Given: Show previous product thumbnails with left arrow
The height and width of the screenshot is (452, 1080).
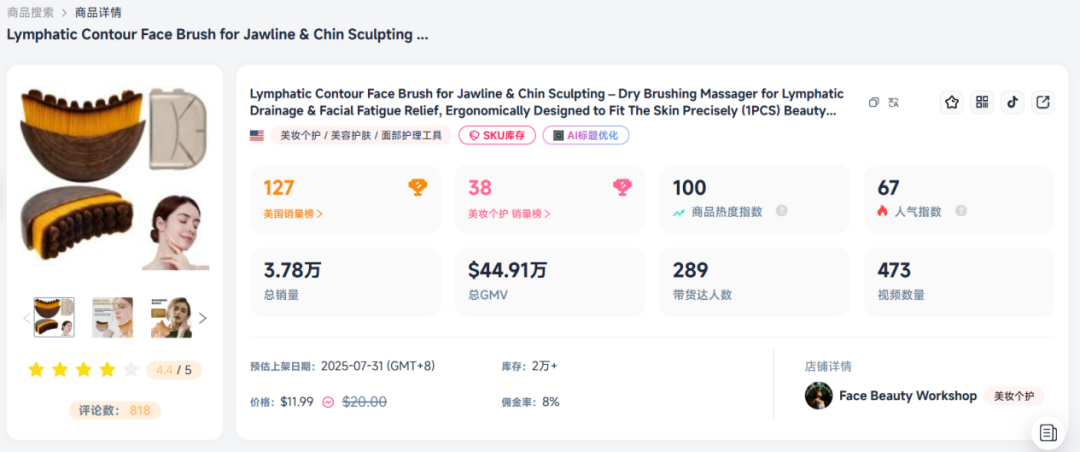Looking at the screenshot, I should click(26, 318).
